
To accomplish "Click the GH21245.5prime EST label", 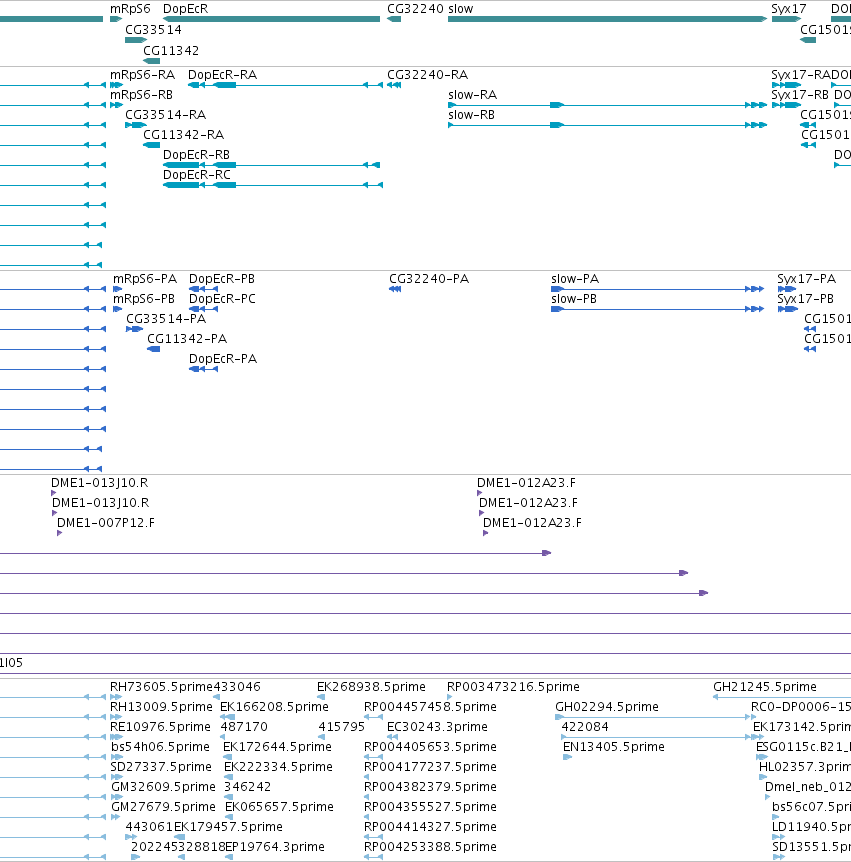I will pos(765,687).
